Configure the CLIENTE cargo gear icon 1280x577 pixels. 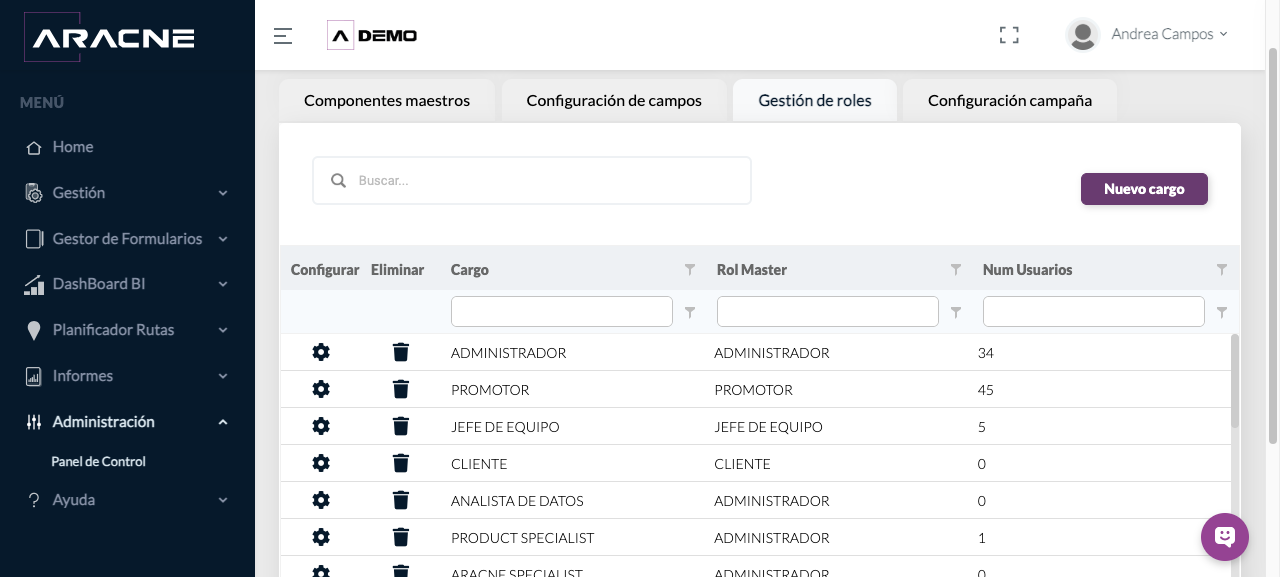321,463
